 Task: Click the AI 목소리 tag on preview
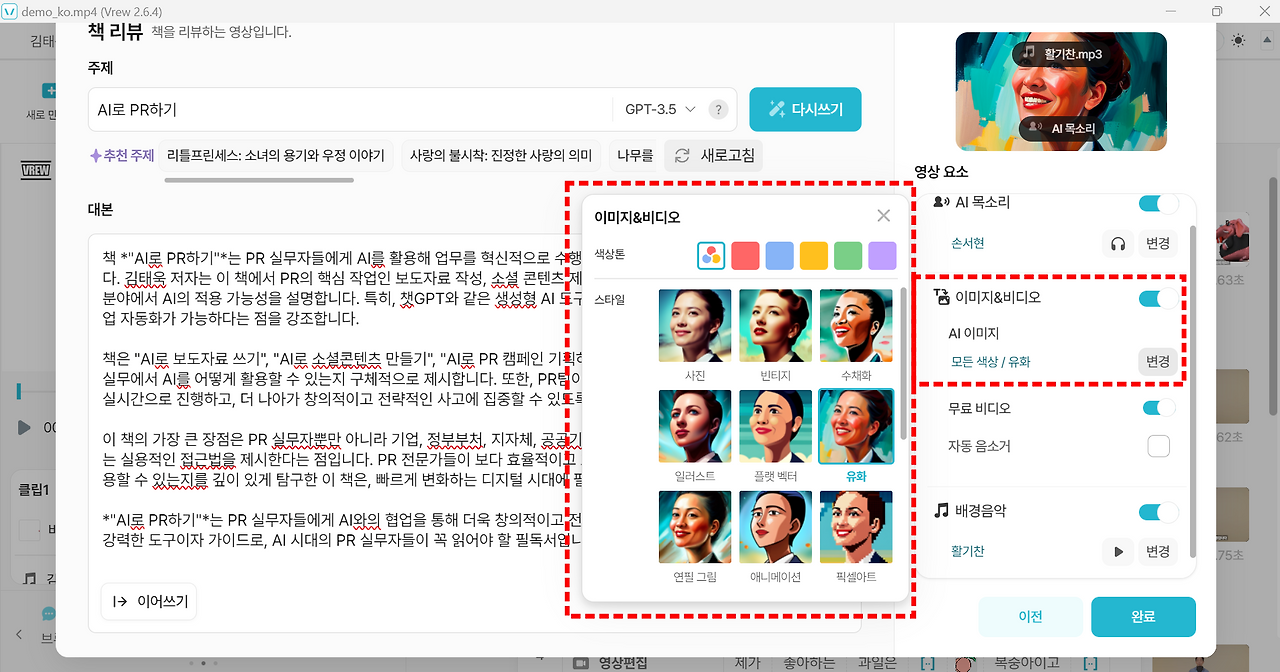click(x=1061, y=129)
